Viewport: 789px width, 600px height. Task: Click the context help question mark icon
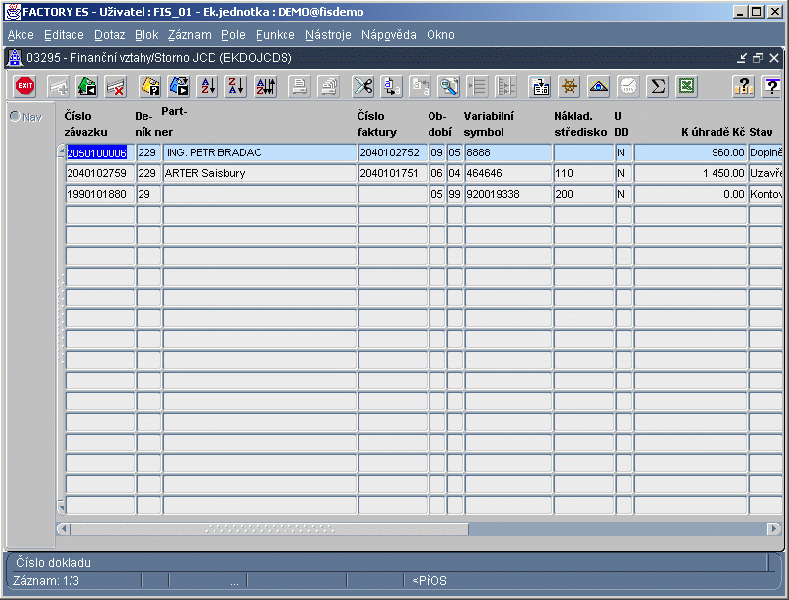772,86
